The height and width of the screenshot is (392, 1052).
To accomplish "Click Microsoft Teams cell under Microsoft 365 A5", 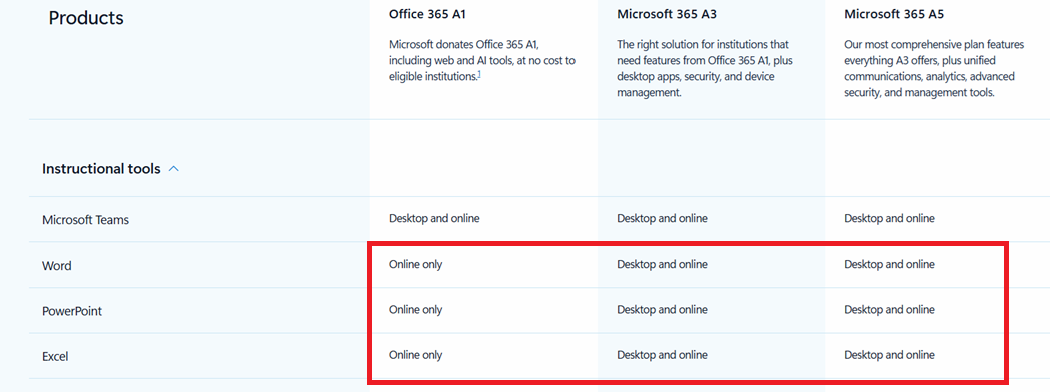I will [889, 218].
